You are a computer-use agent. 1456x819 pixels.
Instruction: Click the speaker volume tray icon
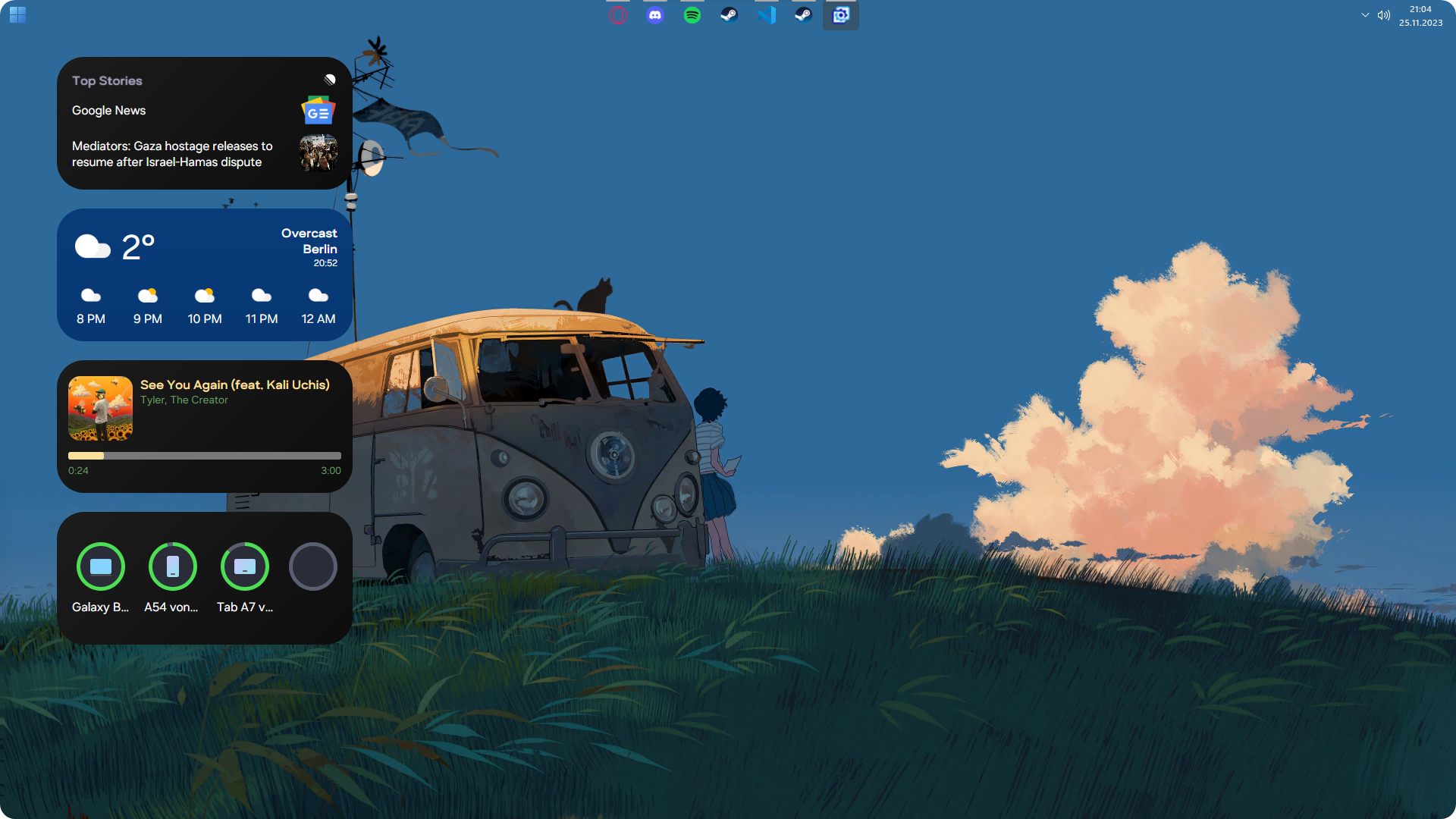[1384, 15]
